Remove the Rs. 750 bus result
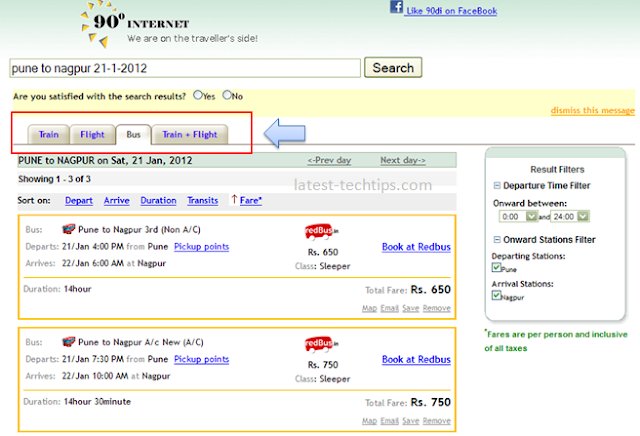This screenshot has width=640, height=436. [437, 421]
